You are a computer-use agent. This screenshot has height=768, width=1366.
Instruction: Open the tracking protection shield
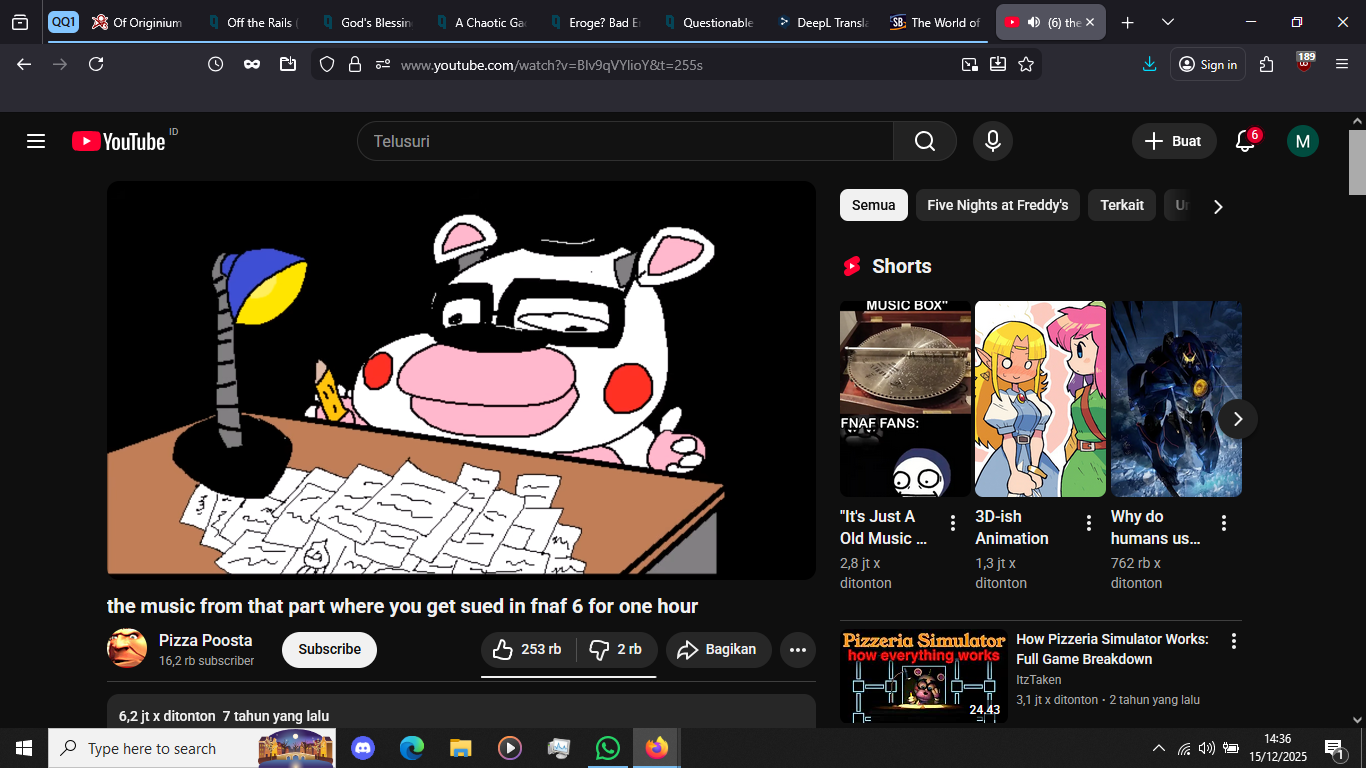point(327,64)
